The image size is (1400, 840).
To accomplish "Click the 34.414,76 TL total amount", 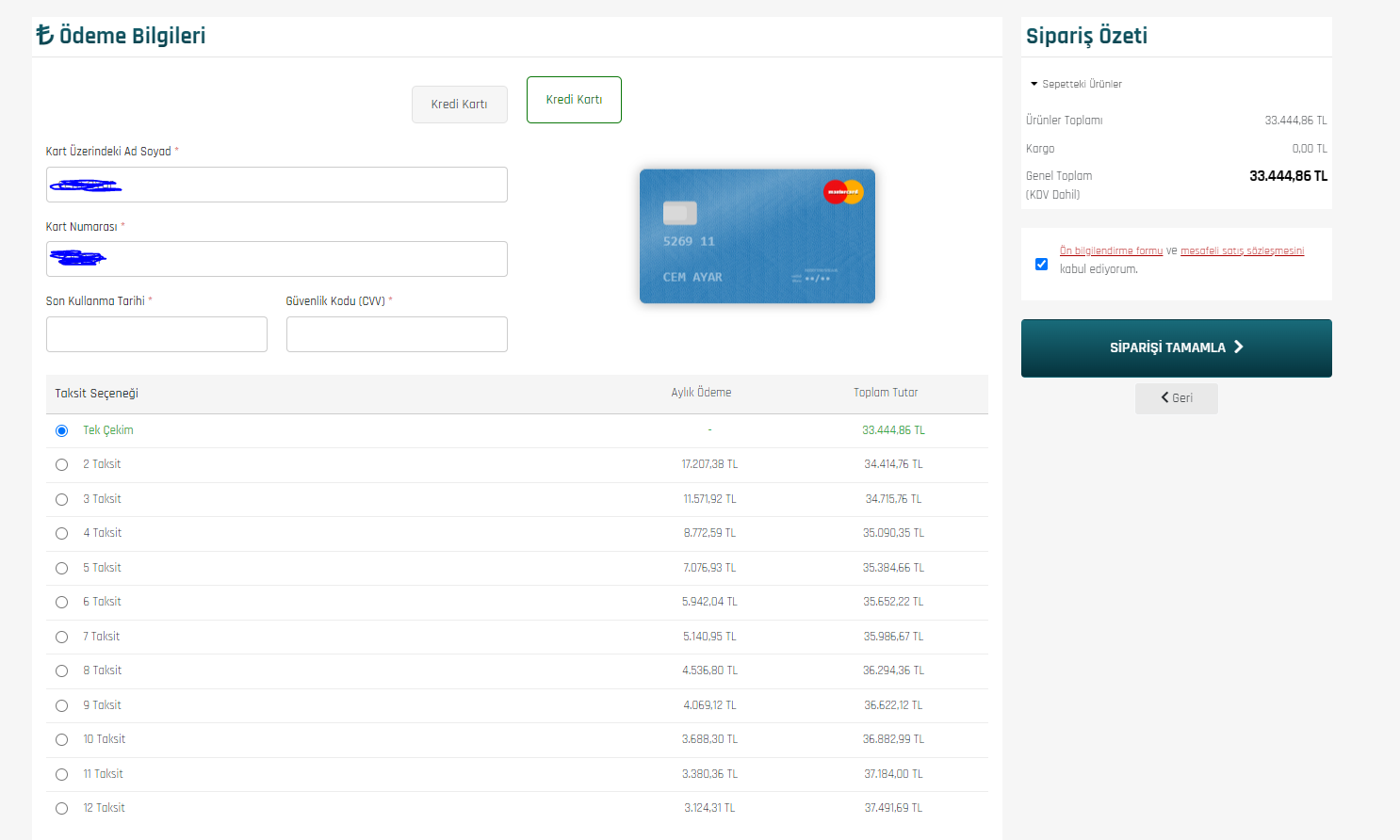I will (x=893, y=464).
